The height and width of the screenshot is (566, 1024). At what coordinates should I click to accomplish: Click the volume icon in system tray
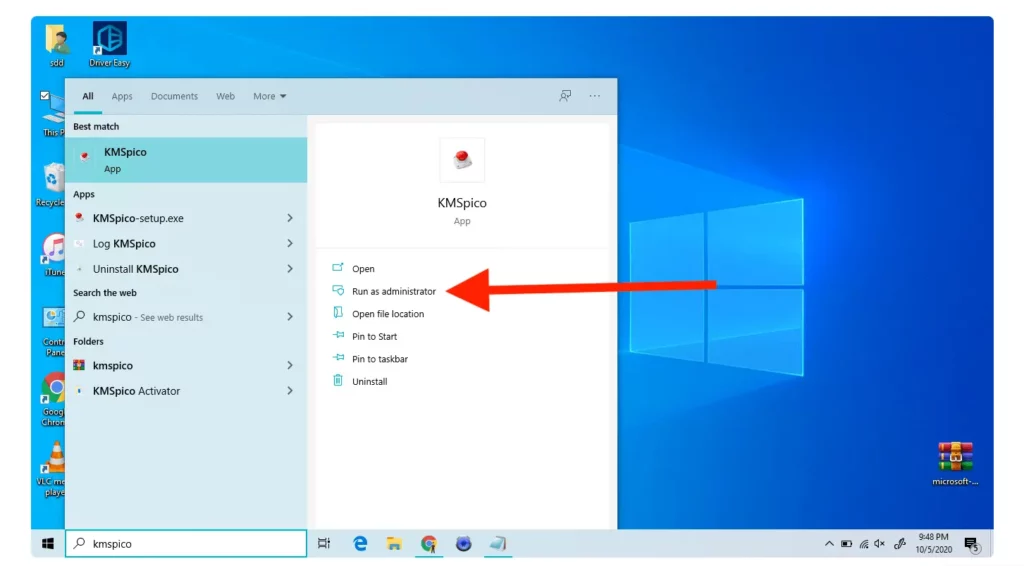(x=879, y=543)
